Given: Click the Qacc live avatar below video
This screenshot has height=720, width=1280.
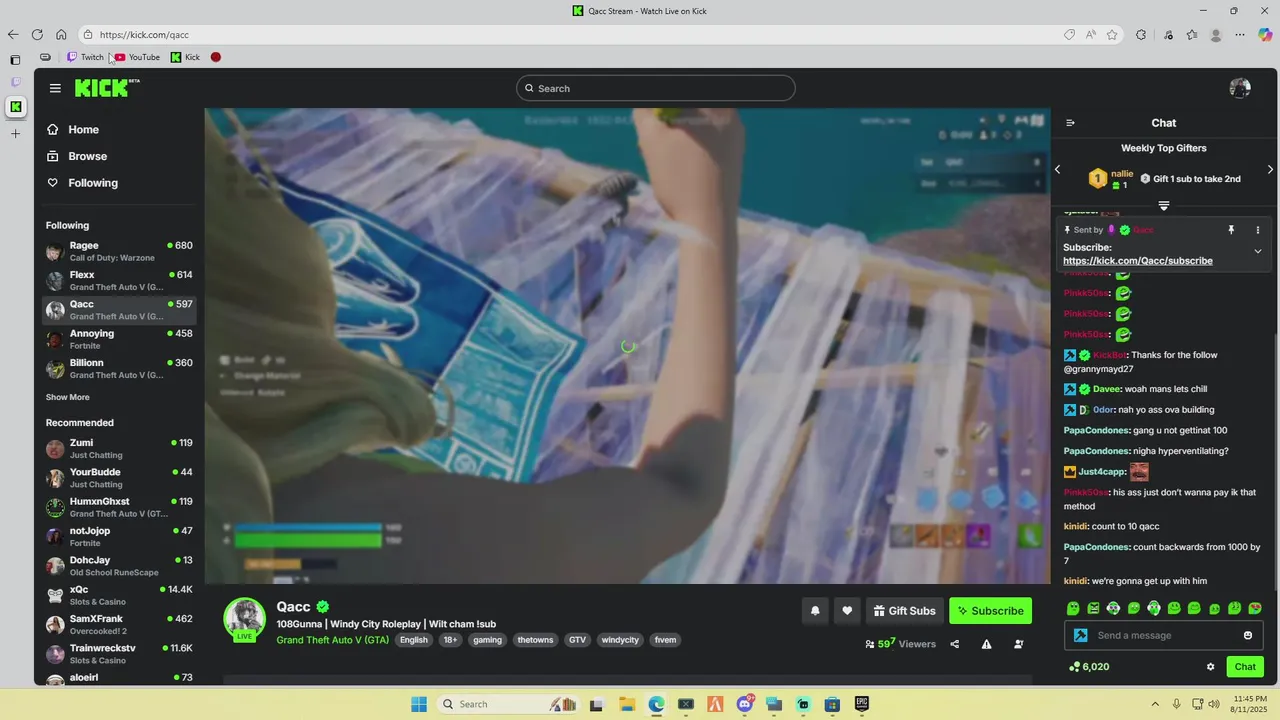Looking at the screenshot, I should [244, 619].
